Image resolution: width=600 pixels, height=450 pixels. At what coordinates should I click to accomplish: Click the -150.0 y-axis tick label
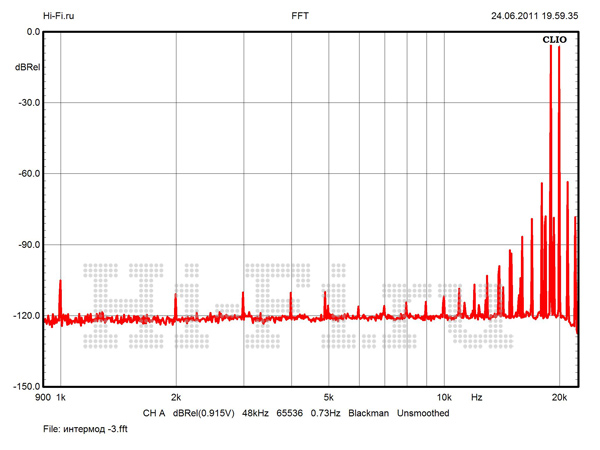26,387
